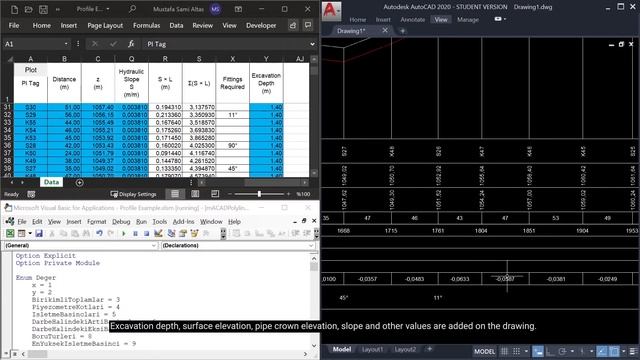Click the Save icon in VBA toolbar
Image resolution: width=640 pixels, height=360 pixels.
click(x=39, y=233)
